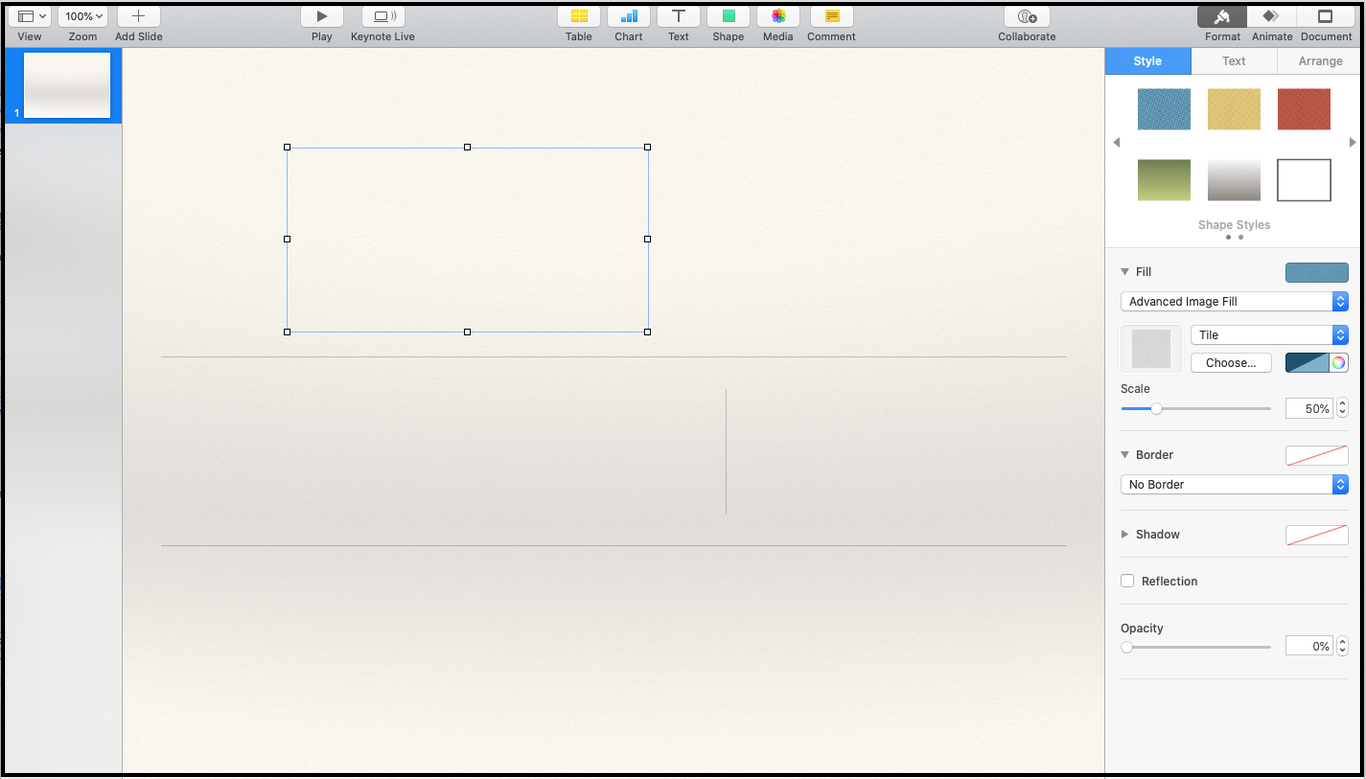Enable the Reflection checkbox

point(1128,581)
